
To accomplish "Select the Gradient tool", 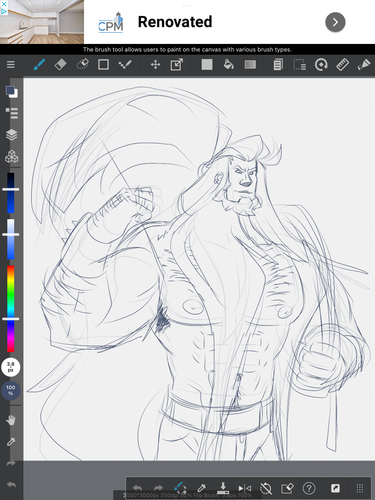I will point(250,64).
